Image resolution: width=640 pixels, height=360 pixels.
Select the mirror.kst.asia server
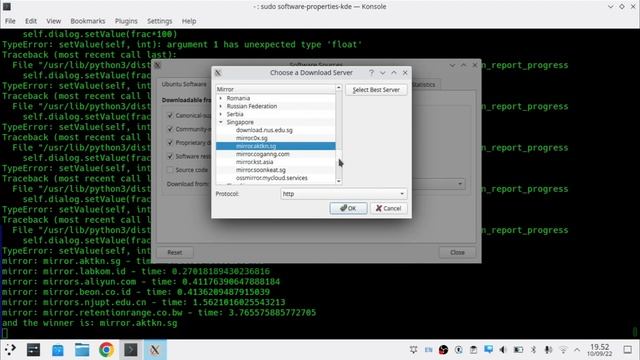[x=254, y=162]
